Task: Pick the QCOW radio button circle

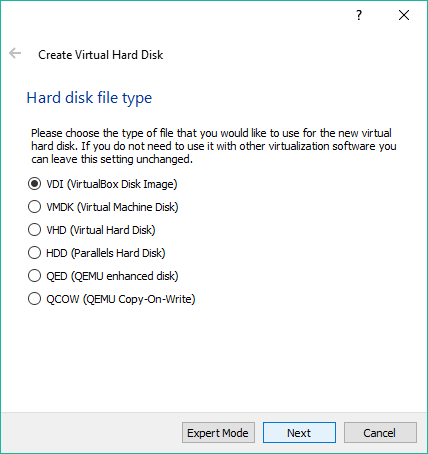Action: point(34,299)
